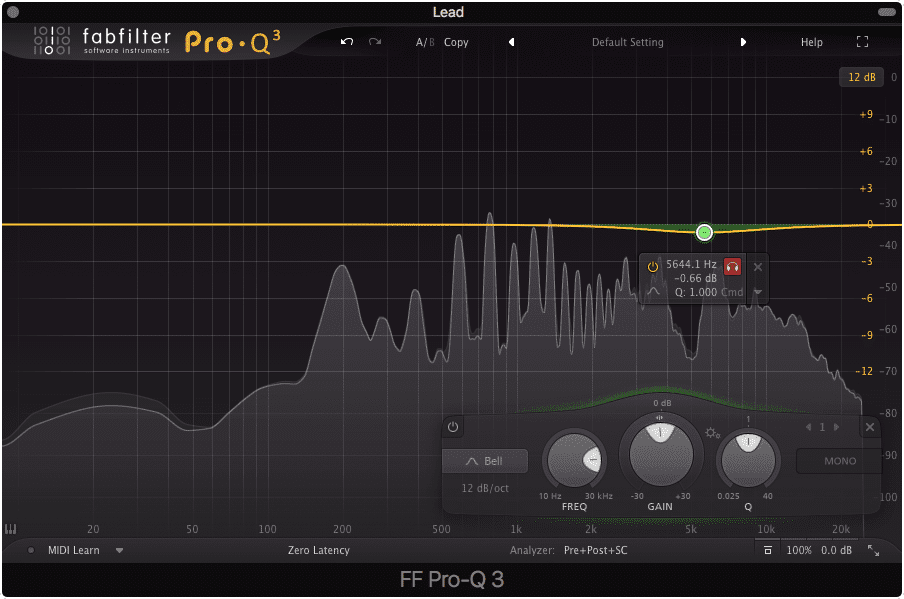The height and width of the screenshot is (599, 904).
Task: Open the MIDI Learn dropdown arrow
Action: [x=119, y=550]
